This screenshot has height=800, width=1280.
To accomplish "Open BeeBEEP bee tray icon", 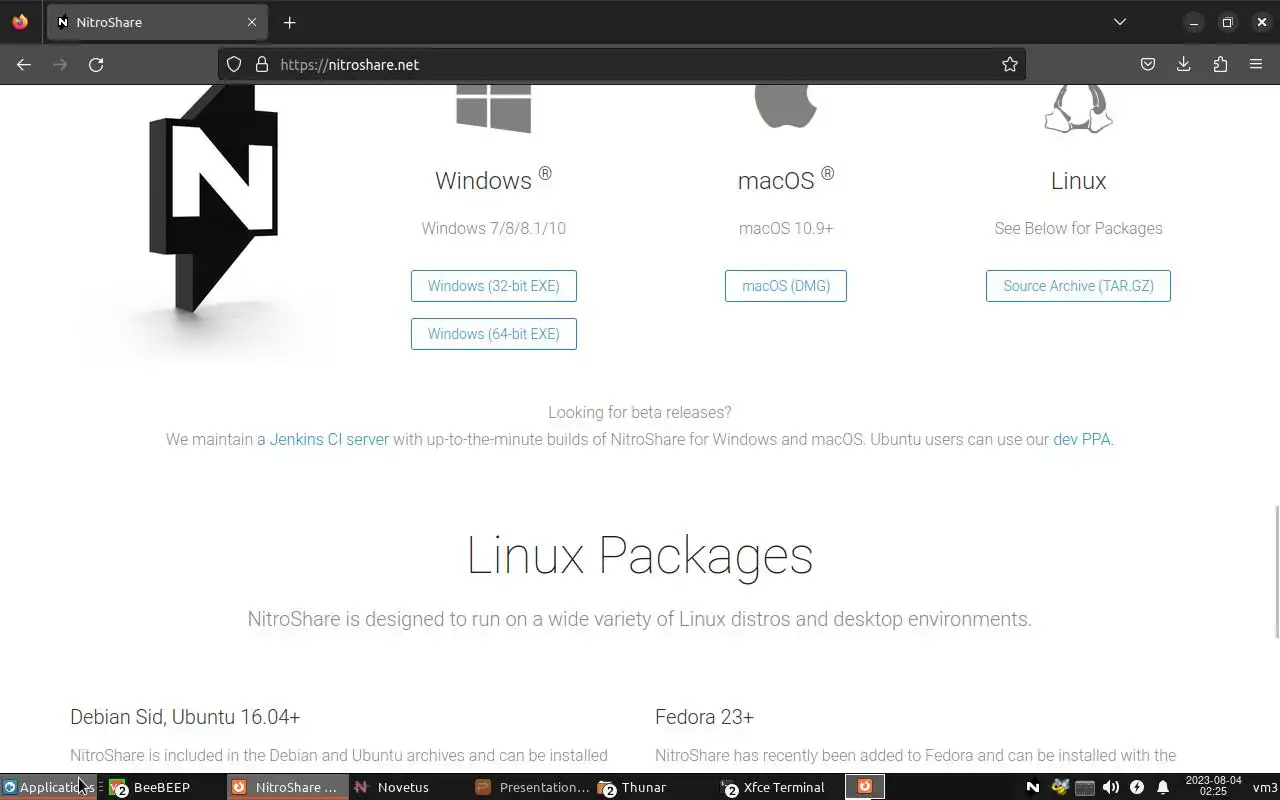I will (1059, 787).
